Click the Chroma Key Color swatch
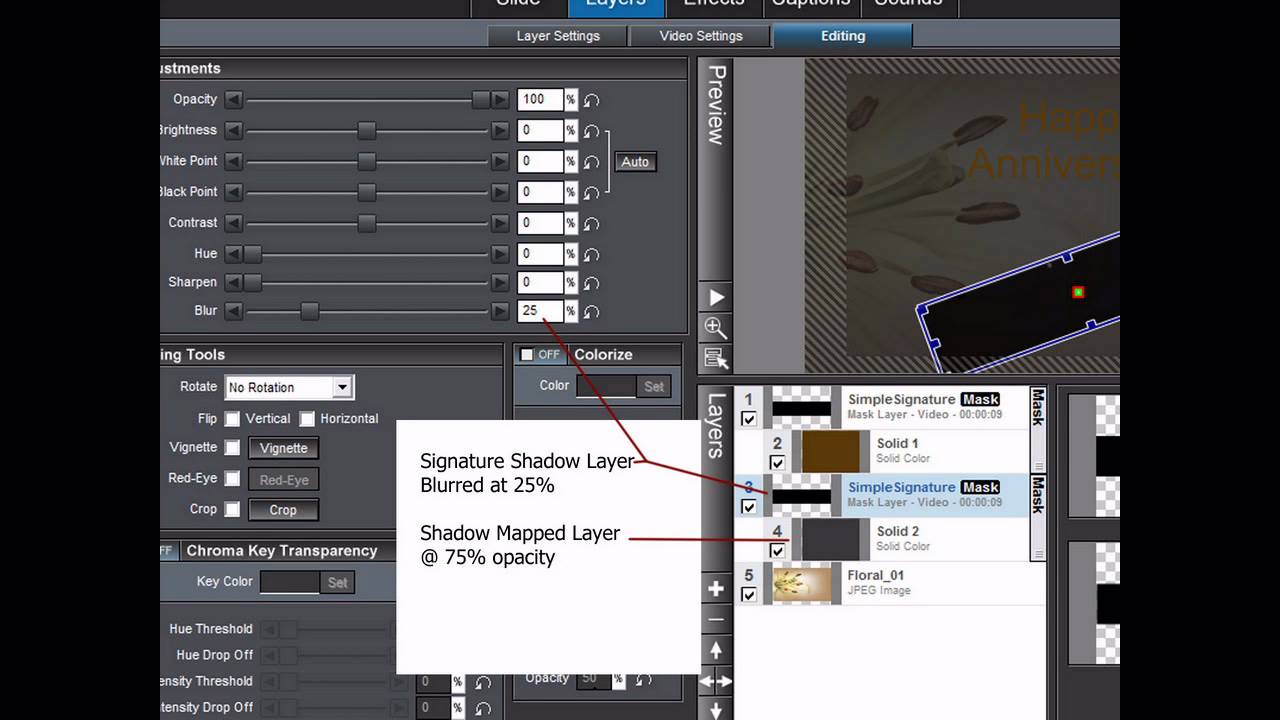This screenshot has height=720, width=1280. coord(290,582)
